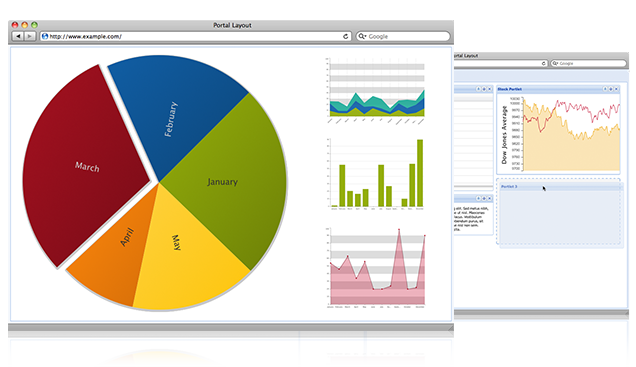Screen dimensions: 636x367
Task: Click the Portlet 3 title bar
Action: coord(560,187)
